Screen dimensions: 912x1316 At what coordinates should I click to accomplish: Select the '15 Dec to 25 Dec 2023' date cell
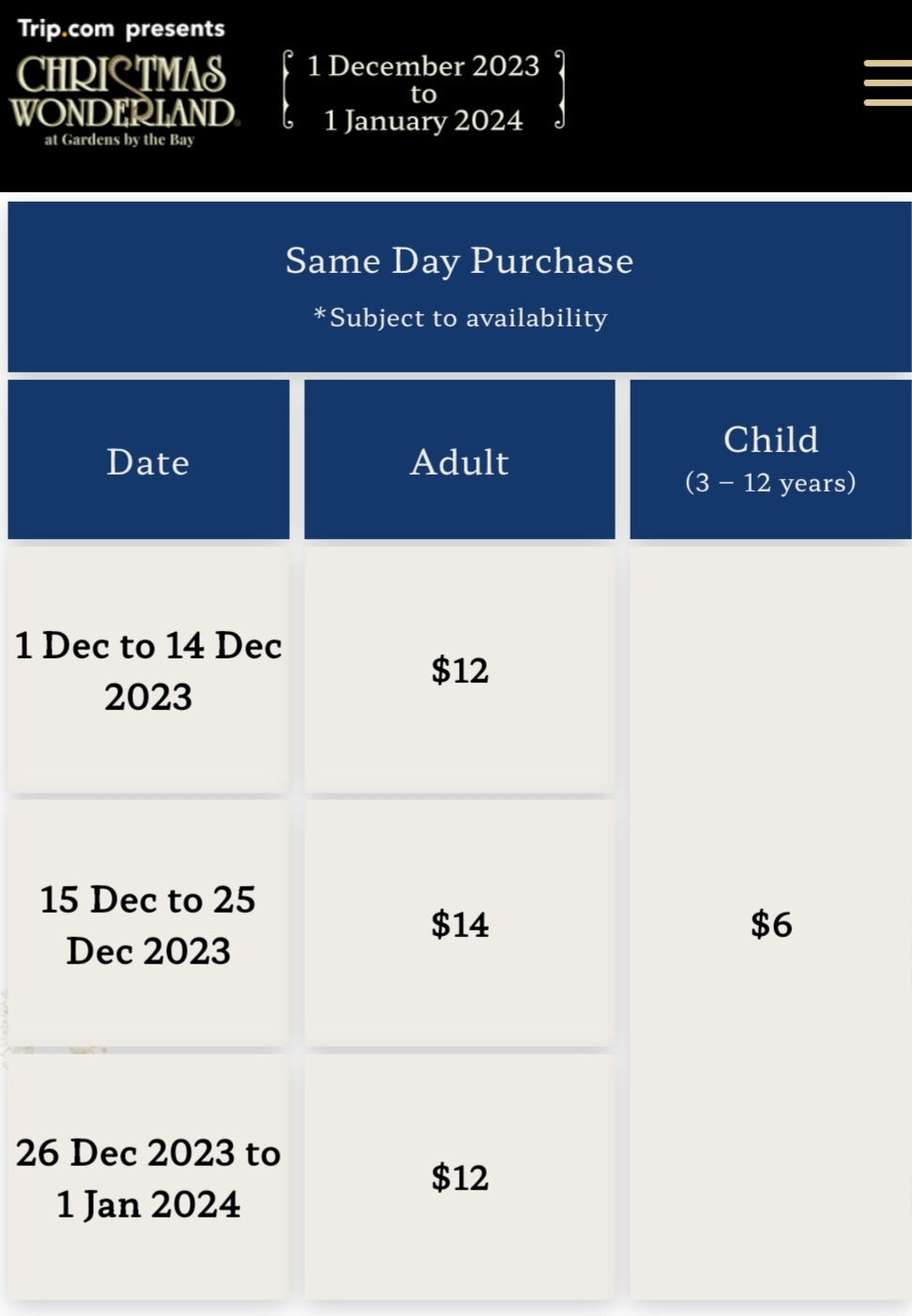[148, 925]
